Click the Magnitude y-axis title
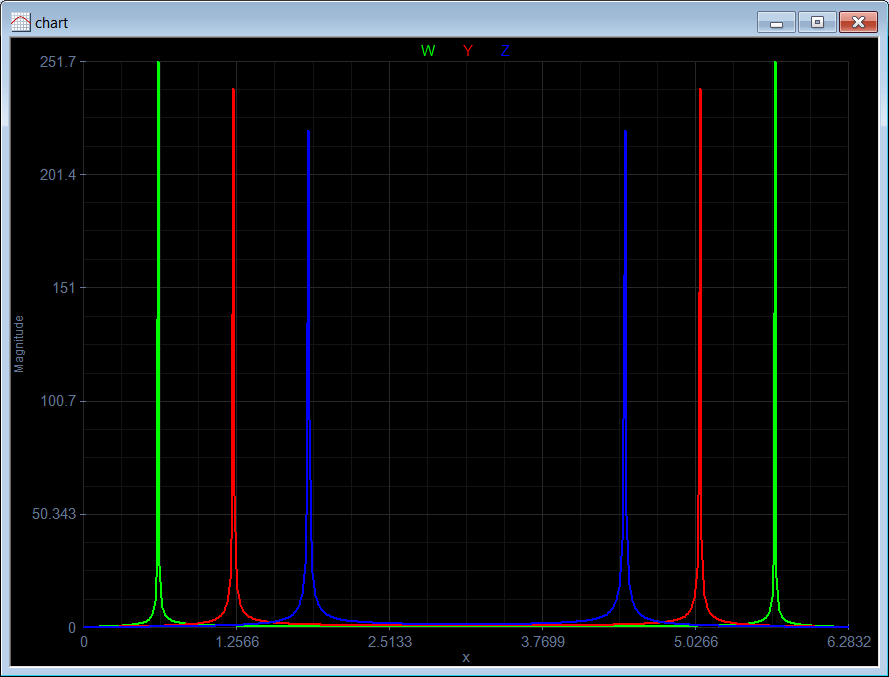This screenshot has height=677, width=889. (19, 344)
